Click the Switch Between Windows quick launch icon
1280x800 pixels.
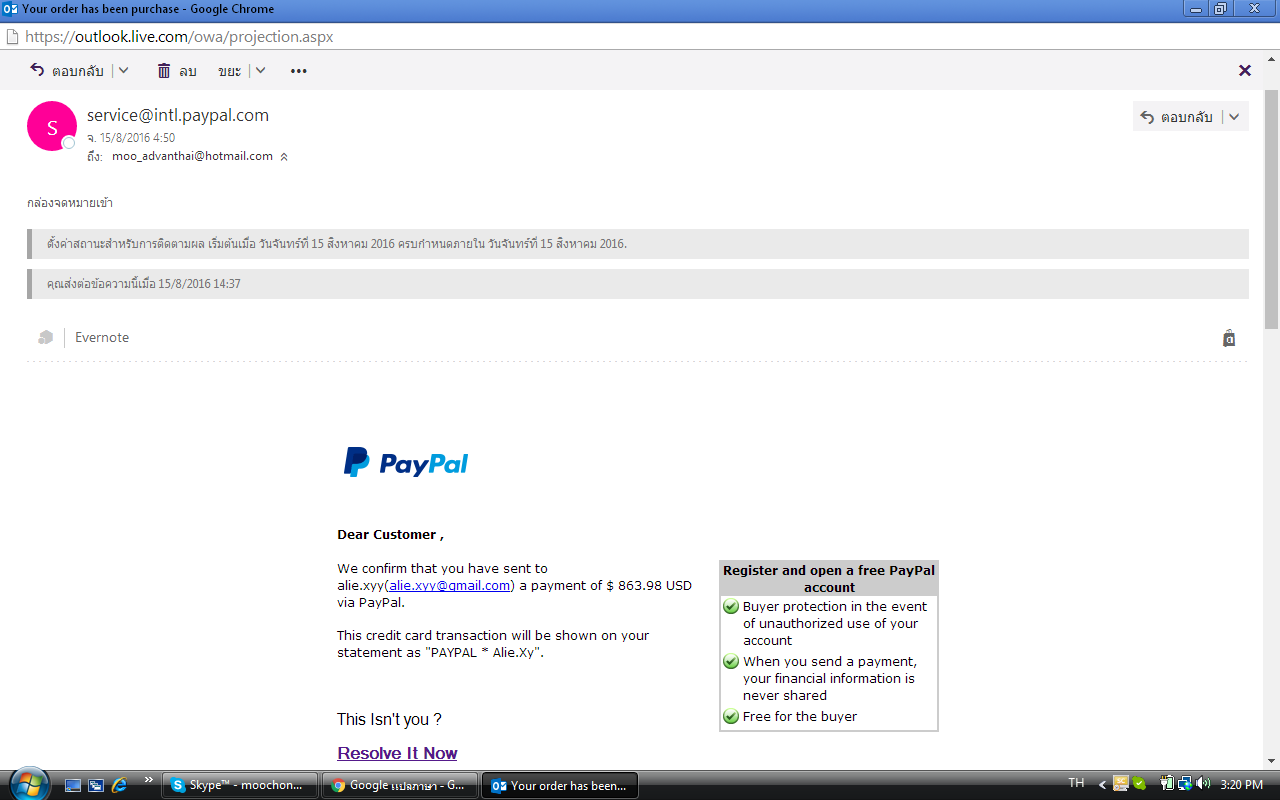point(96,785)
